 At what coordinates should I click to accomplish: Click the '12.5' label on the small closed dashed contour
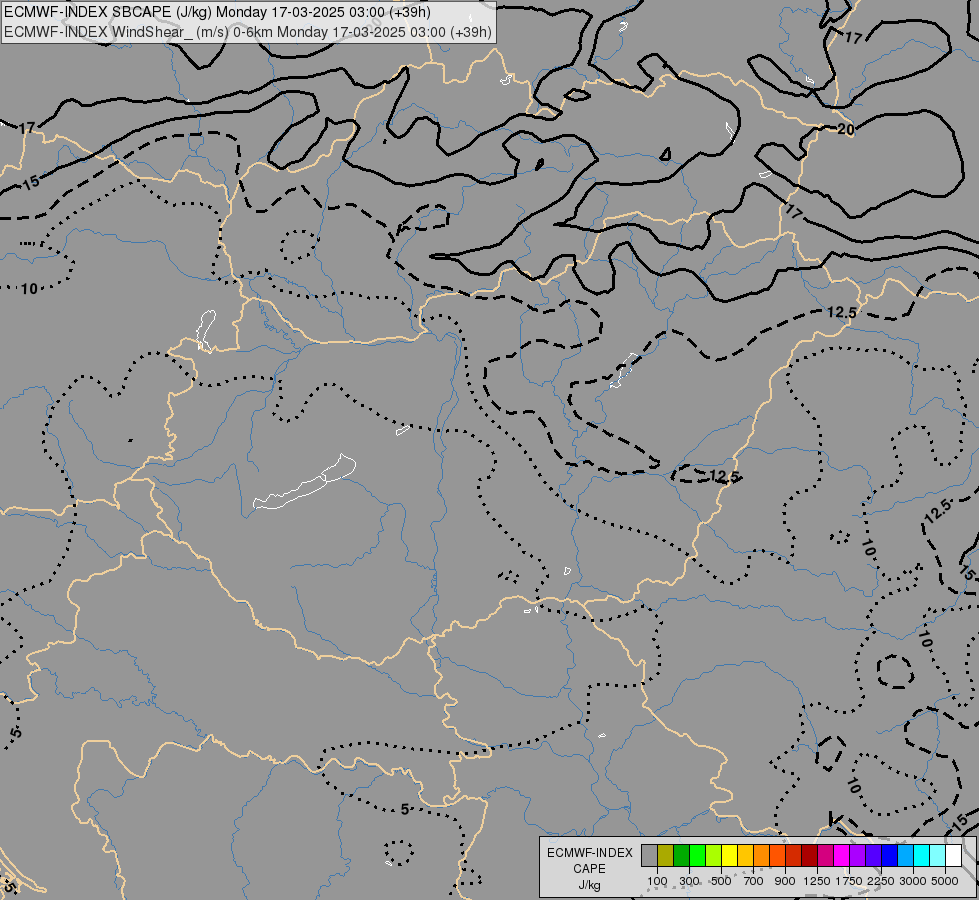(x=724, y=477)
